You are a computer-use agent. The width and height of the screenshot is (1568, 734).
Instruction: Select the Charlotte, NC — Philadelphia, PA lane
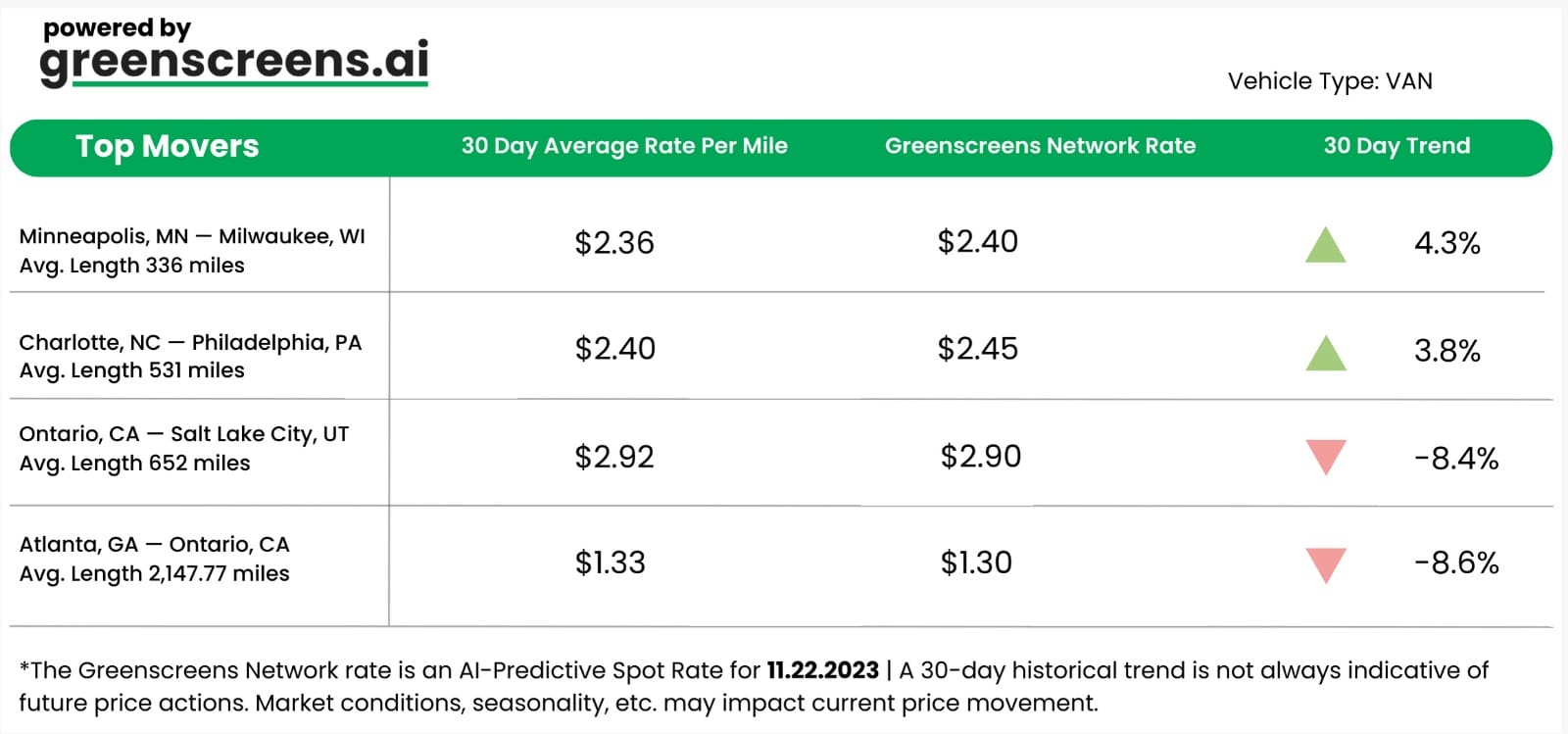(x=190, y=342)
